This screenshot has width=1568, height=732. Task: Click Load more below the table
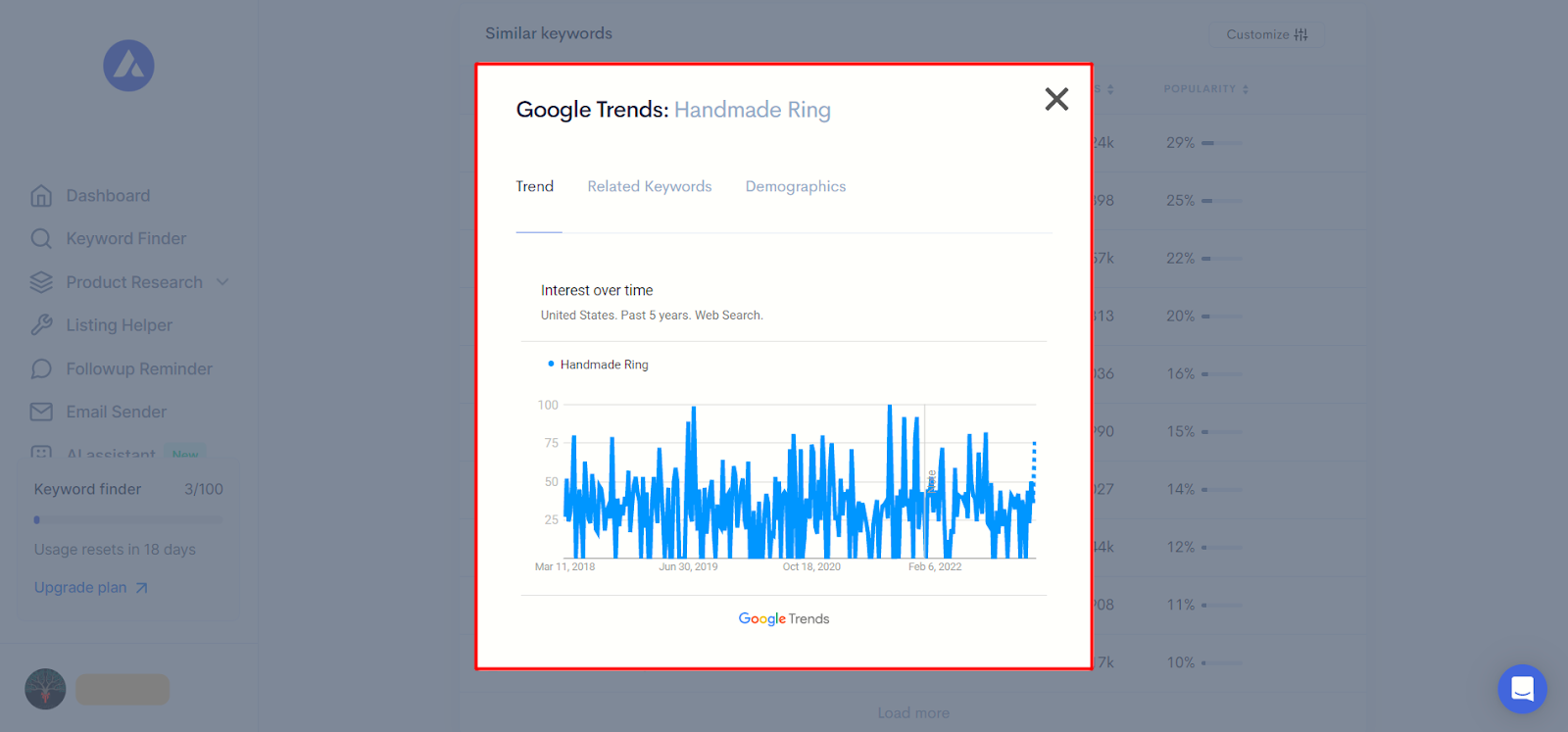[x=912, y=712]
